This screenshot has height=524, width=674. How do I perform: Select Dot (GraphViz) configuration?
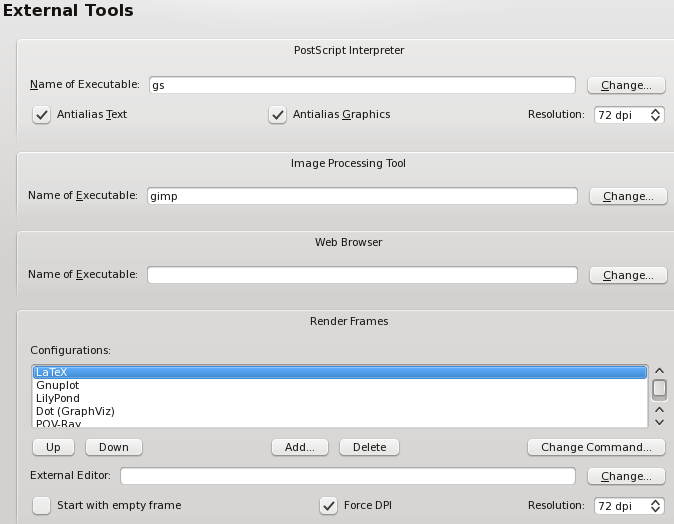[340, 411]
